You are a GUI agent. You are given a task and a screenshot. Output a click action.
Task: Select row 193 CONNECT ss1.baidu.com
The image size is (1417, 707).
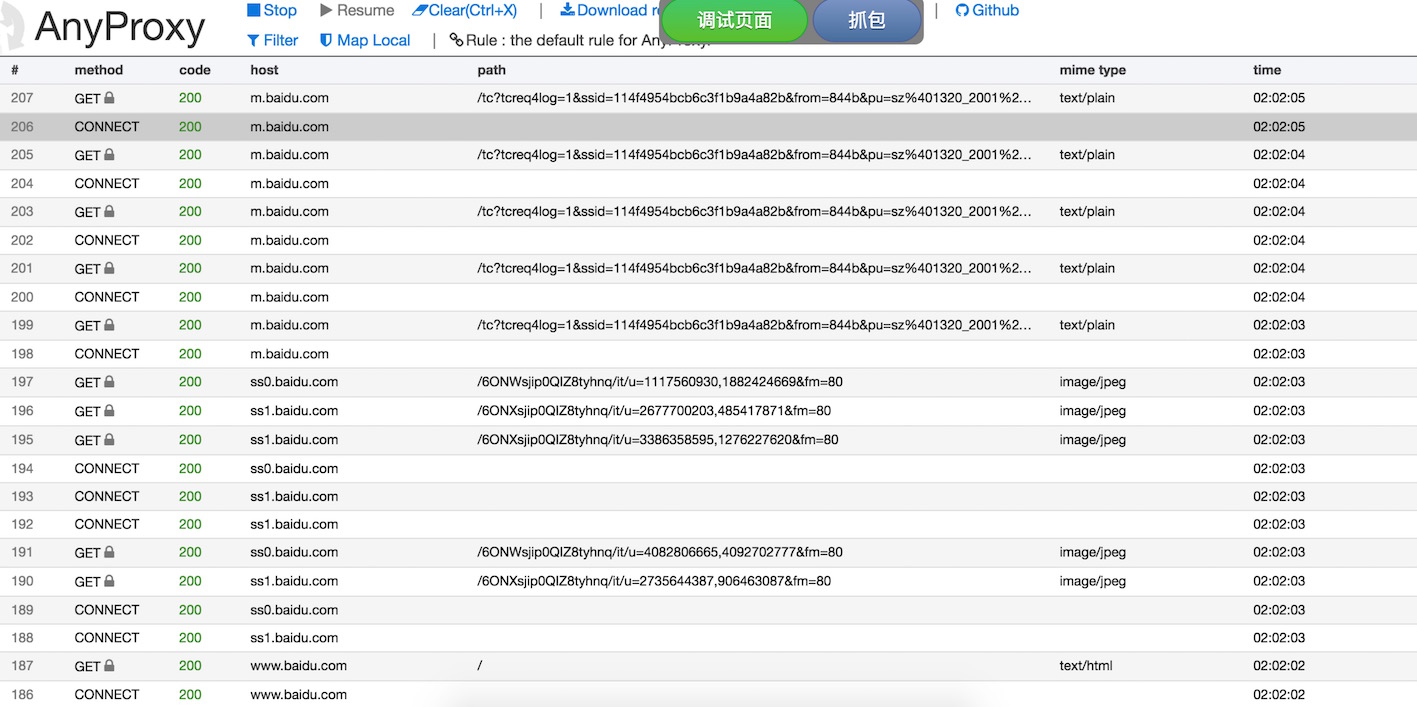tap(708, 496)
